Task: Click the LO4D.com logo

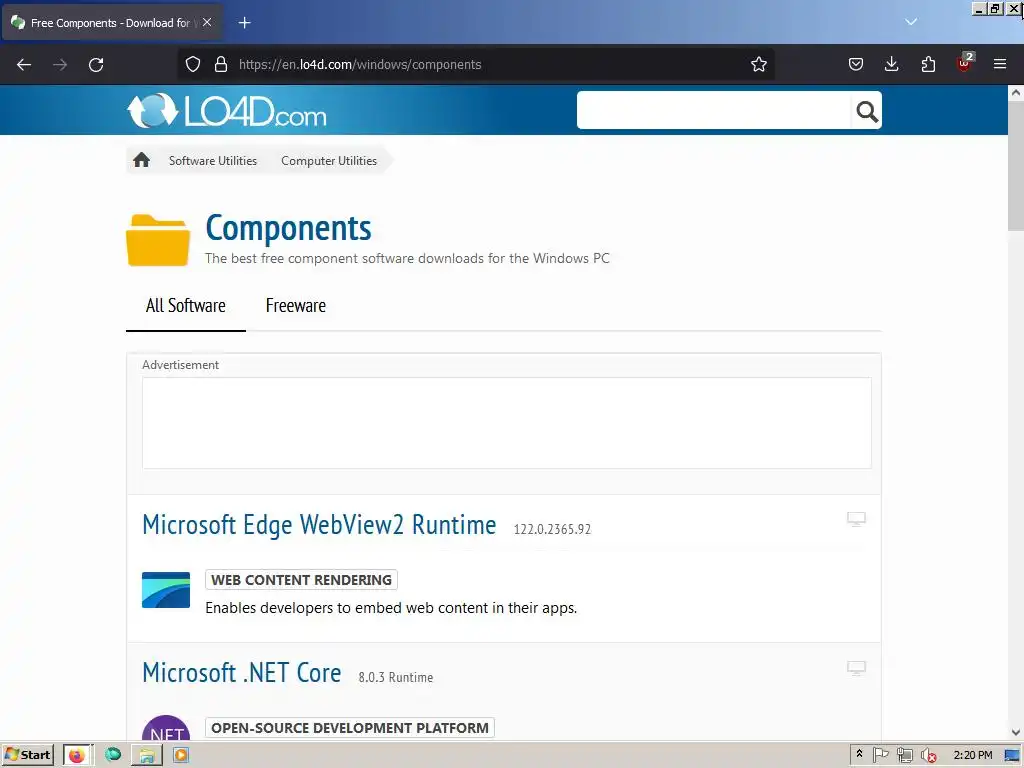Action: pos(227,110)
